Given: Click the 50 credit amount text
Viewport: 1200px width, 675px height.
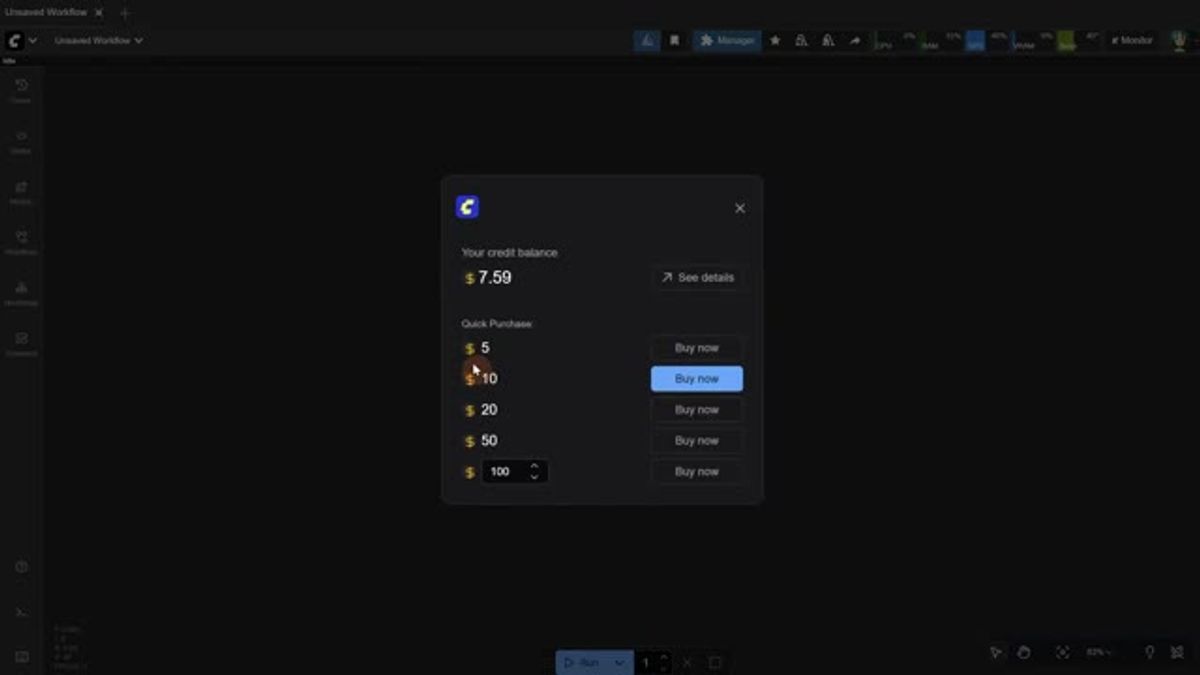Looking at the screenshot, I should pyautogui.click(x=489, y=441).
